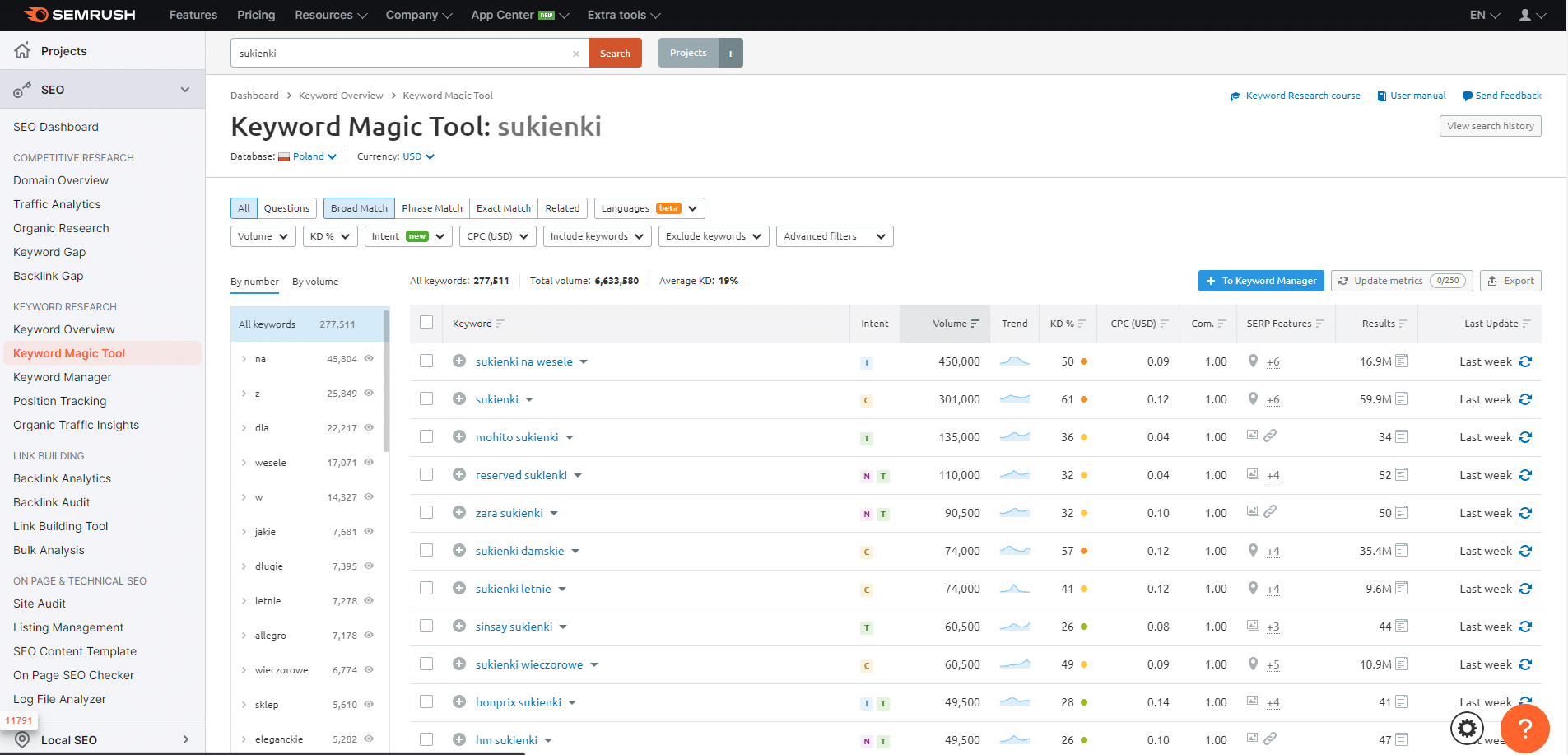Click the Update metrics button
The width and height of the screenshot is (1568, 755).
click(1402, 281)
